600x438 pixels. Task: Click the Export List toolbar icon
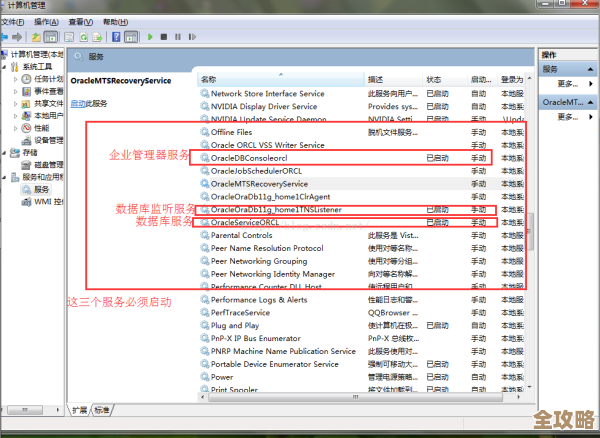pos(98,37)
